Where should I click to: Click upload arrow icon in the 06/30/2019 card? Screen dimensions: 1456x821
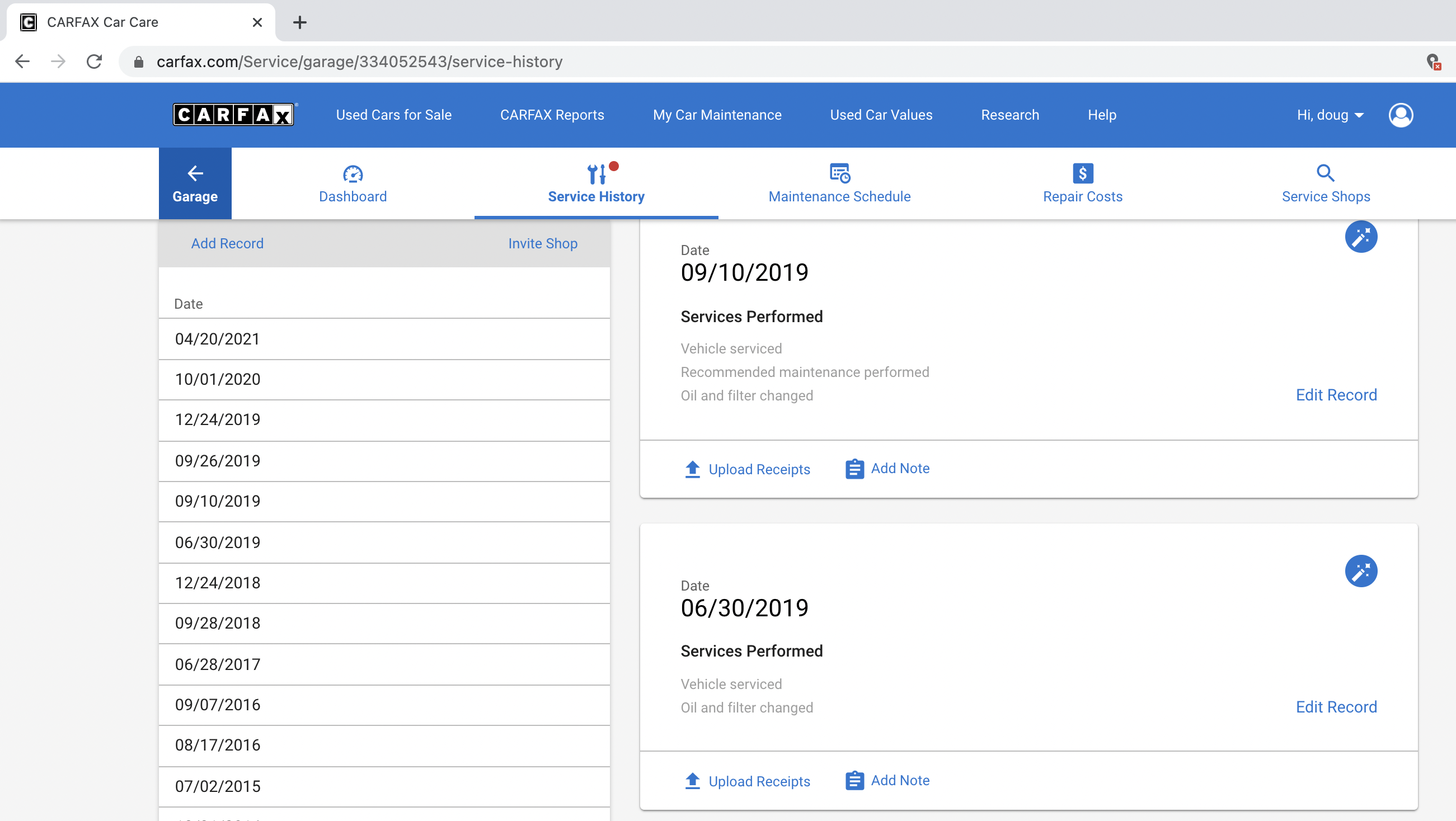click(x=692, y=781)
